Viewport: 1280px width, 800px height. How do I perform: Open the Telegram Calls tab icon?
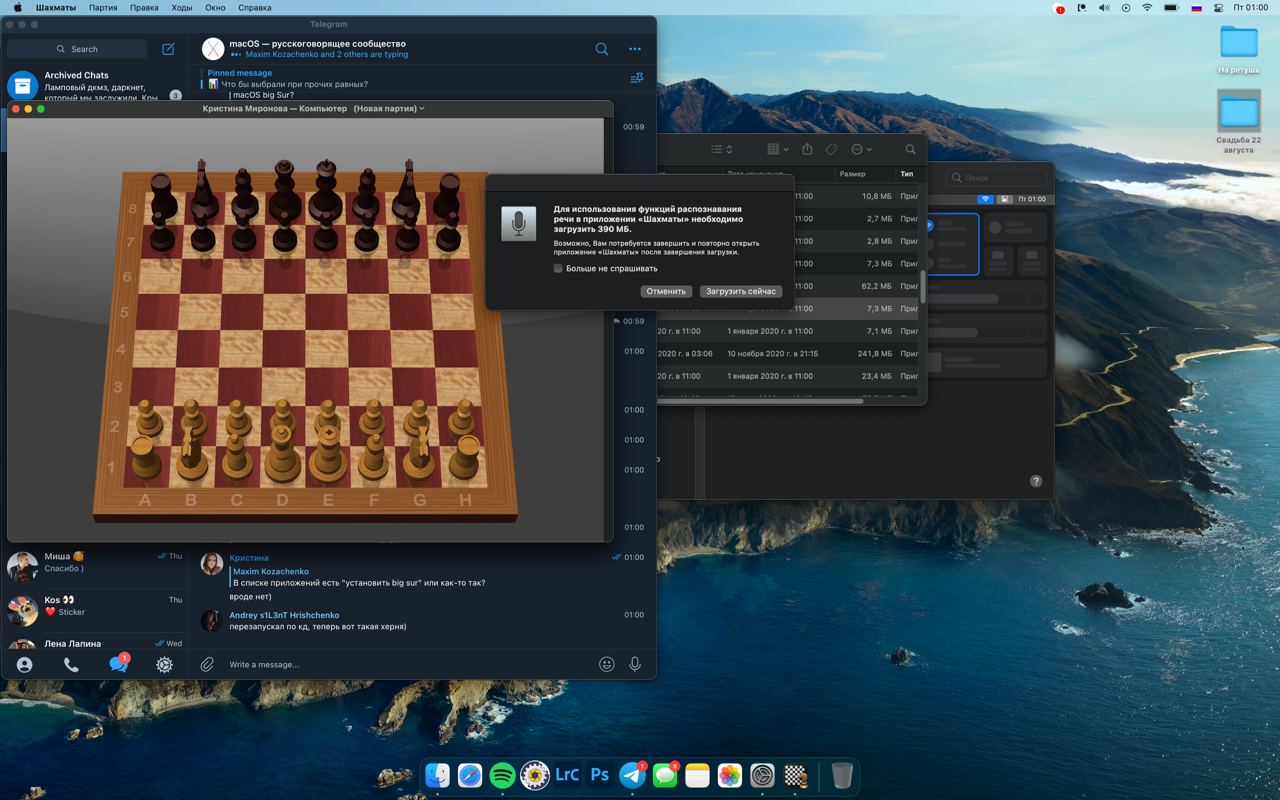(x=71, y=664)
